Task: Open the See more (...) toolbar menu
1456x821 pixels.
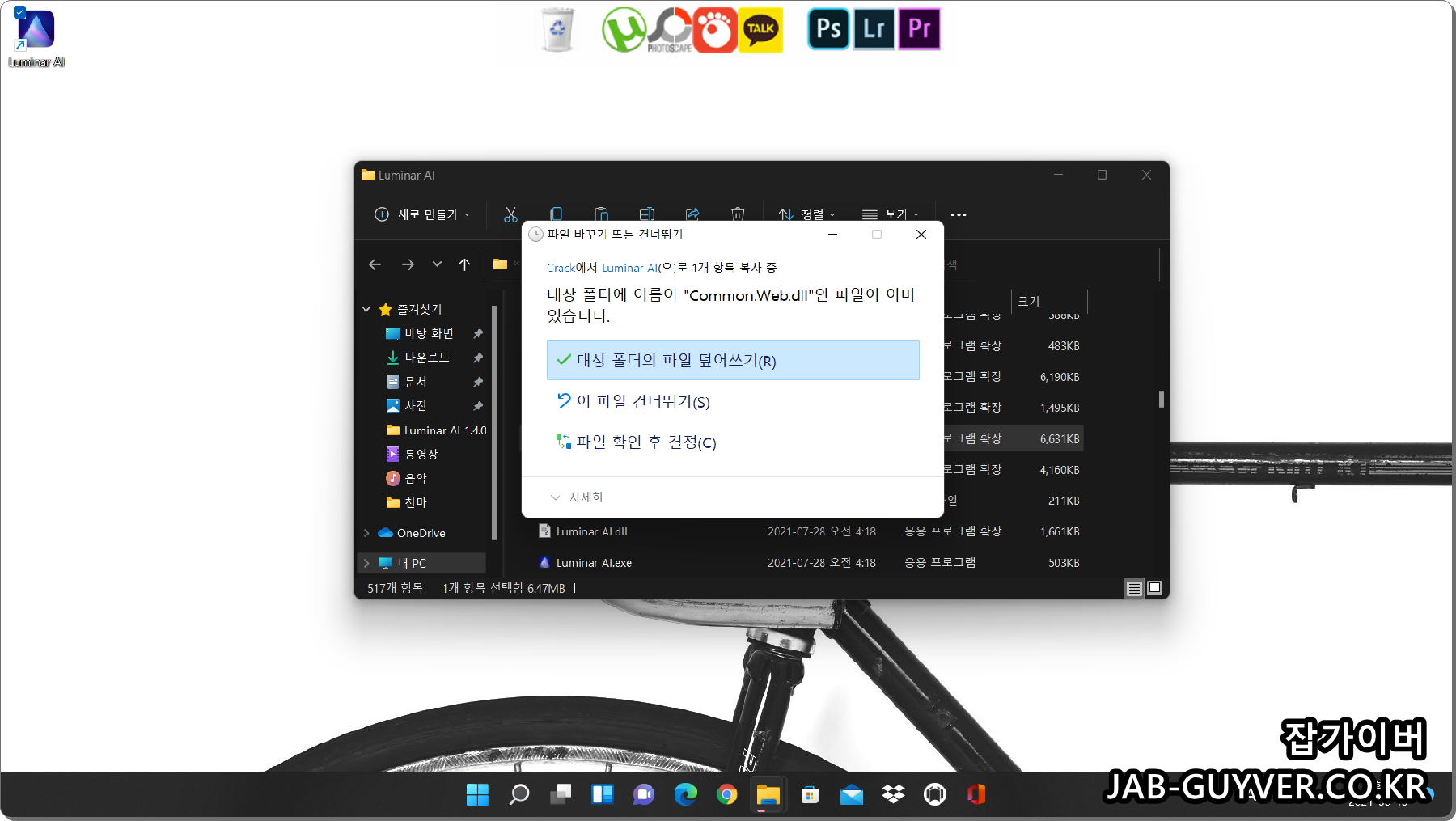Action: pyautogui.click(x=959, y=214)
